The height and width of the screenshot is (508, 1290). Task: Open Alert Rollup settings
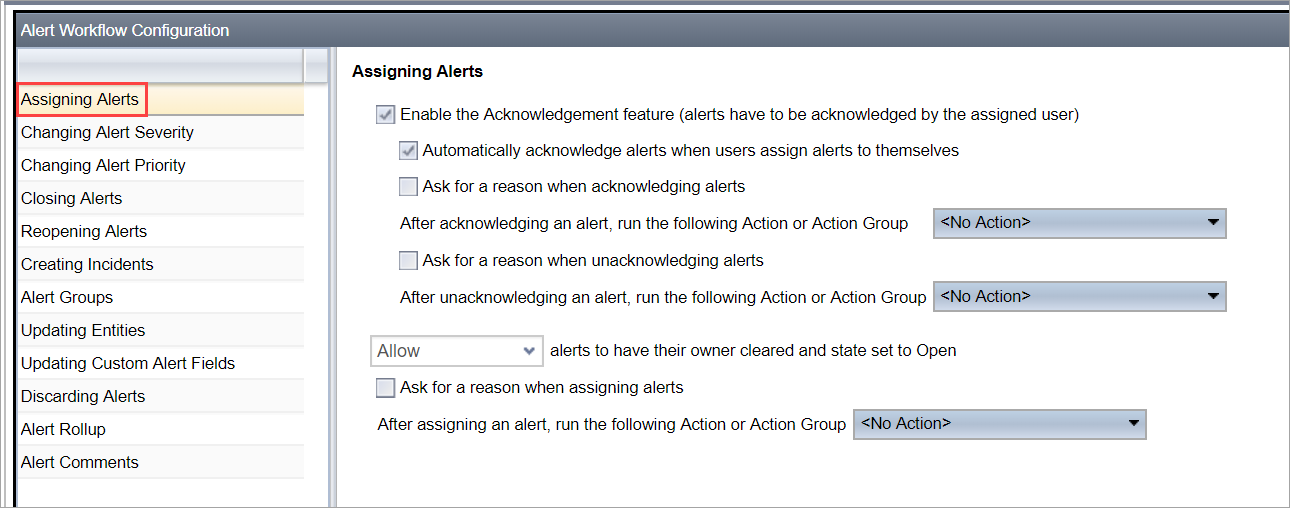[161, 429]
